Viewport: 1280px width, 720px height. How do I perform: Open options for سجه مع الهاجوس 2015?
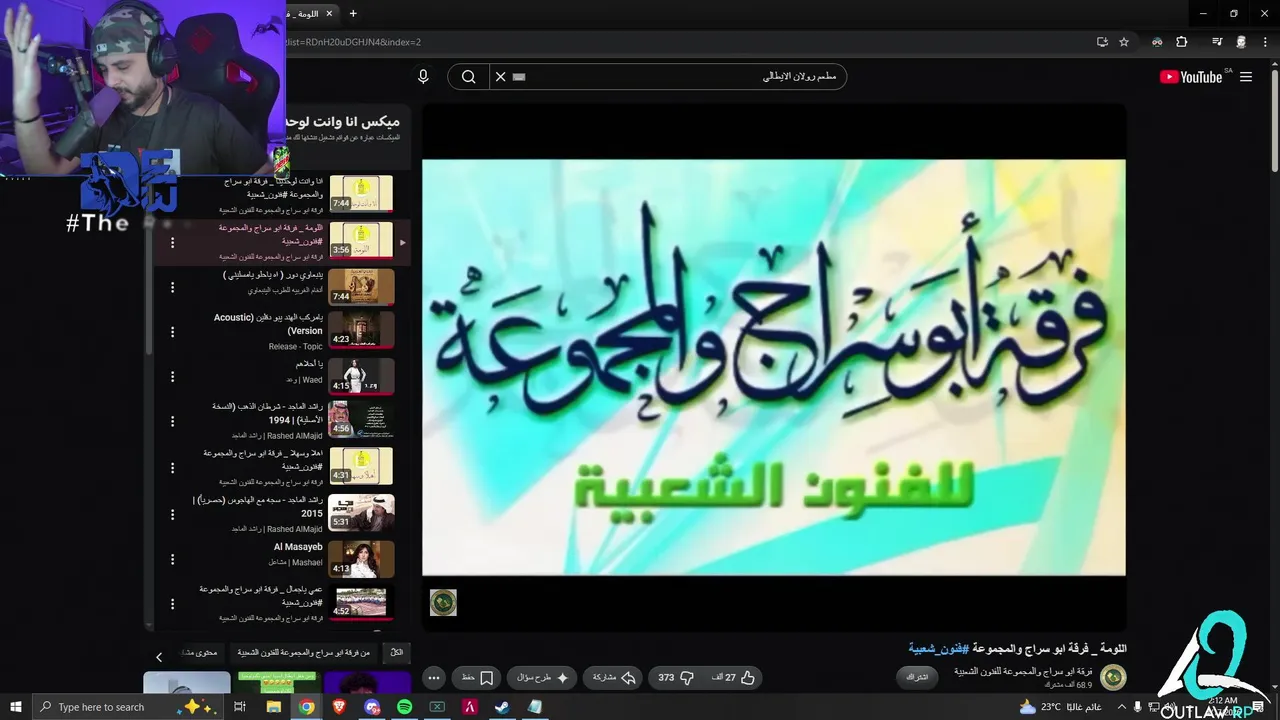coord(172,514)
